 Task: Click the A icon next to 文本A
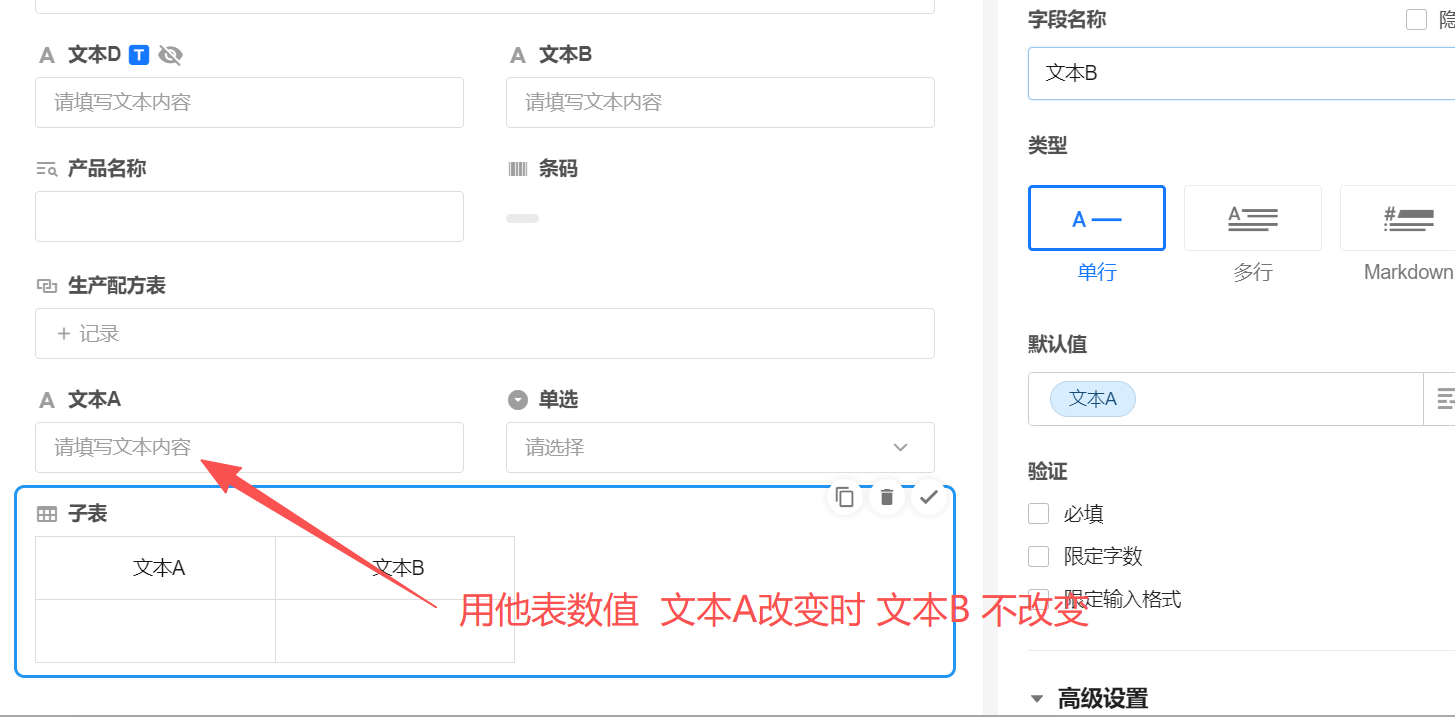[46, 399]
